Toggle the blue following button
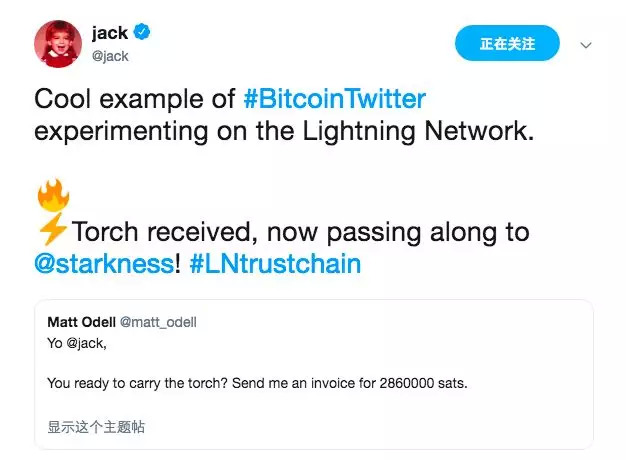 tap(507, 44)
